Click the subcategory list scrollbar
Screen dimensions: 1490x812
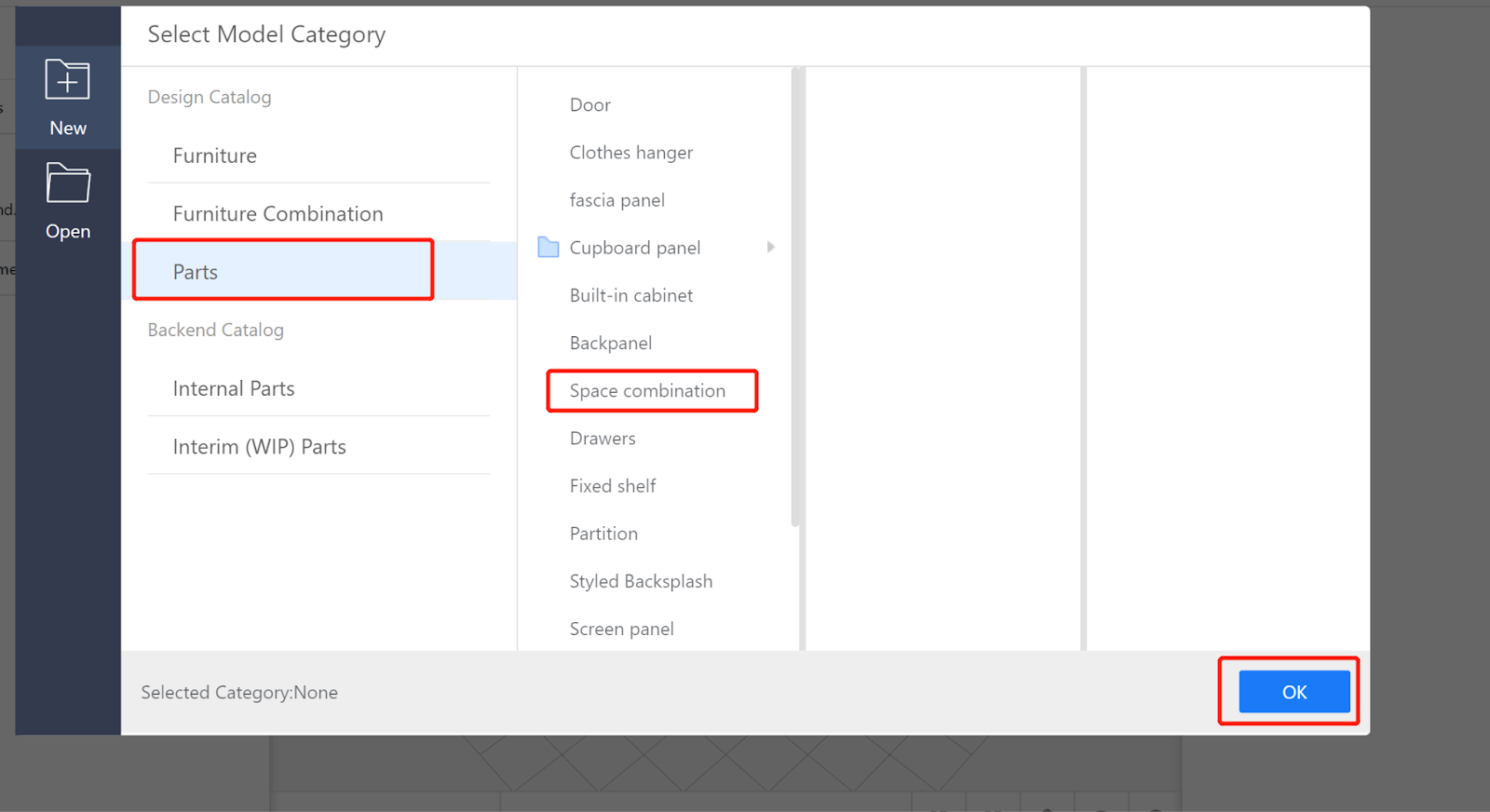795,298
